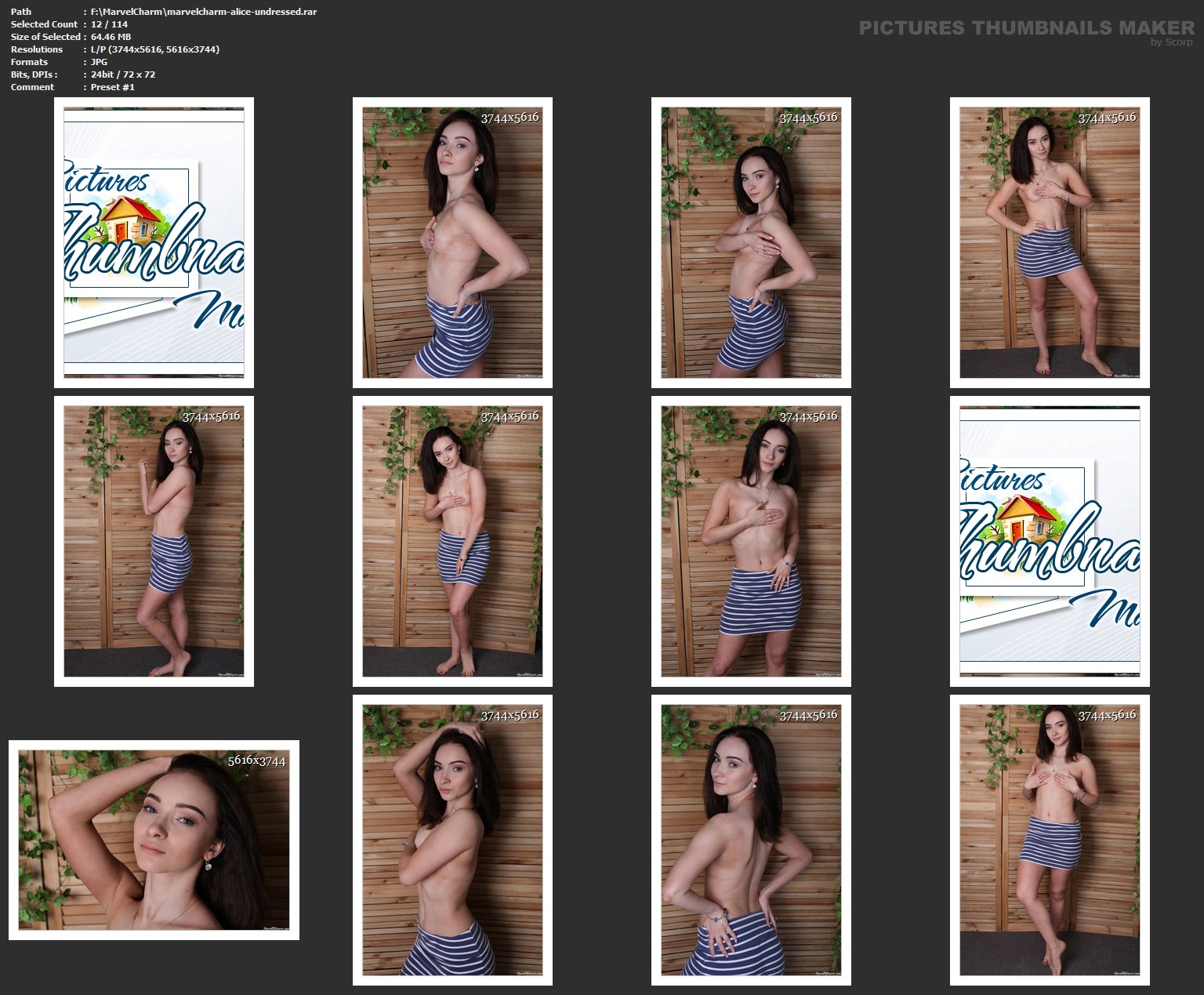Click the Comment Preset #1 value

112,87
